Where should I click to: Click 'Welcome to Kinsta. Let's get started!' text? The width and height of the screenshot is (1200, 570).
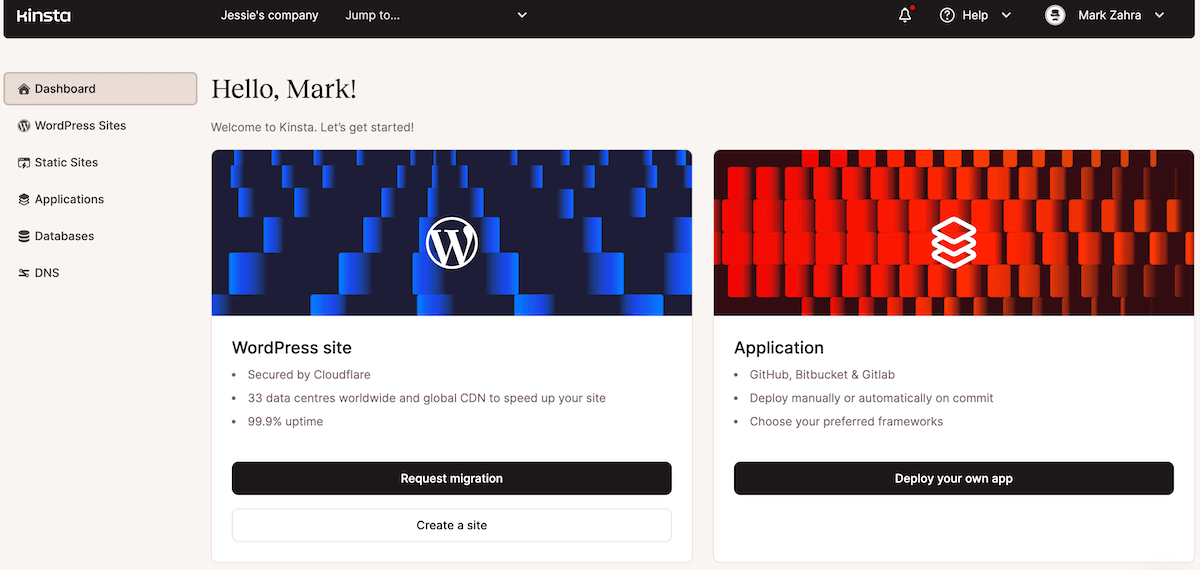[x=312, y=128]
